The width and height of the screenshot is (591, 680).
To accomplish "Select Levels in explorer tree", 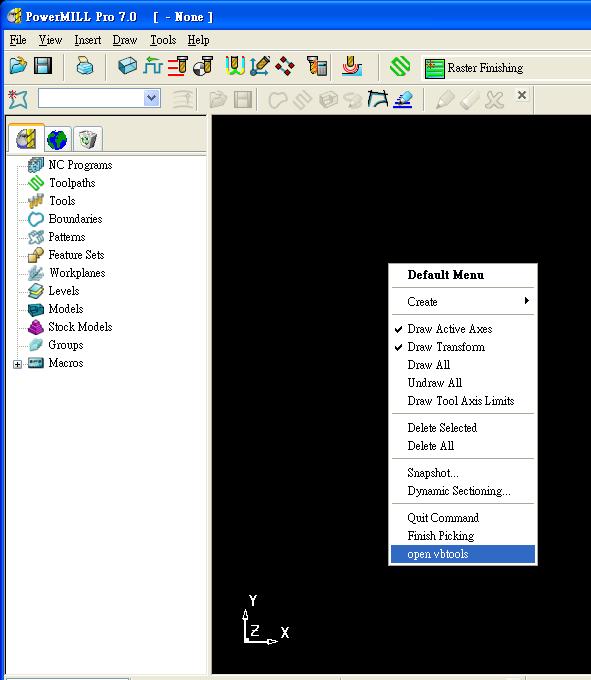I will pyautogui.click(x=64, y=291).
